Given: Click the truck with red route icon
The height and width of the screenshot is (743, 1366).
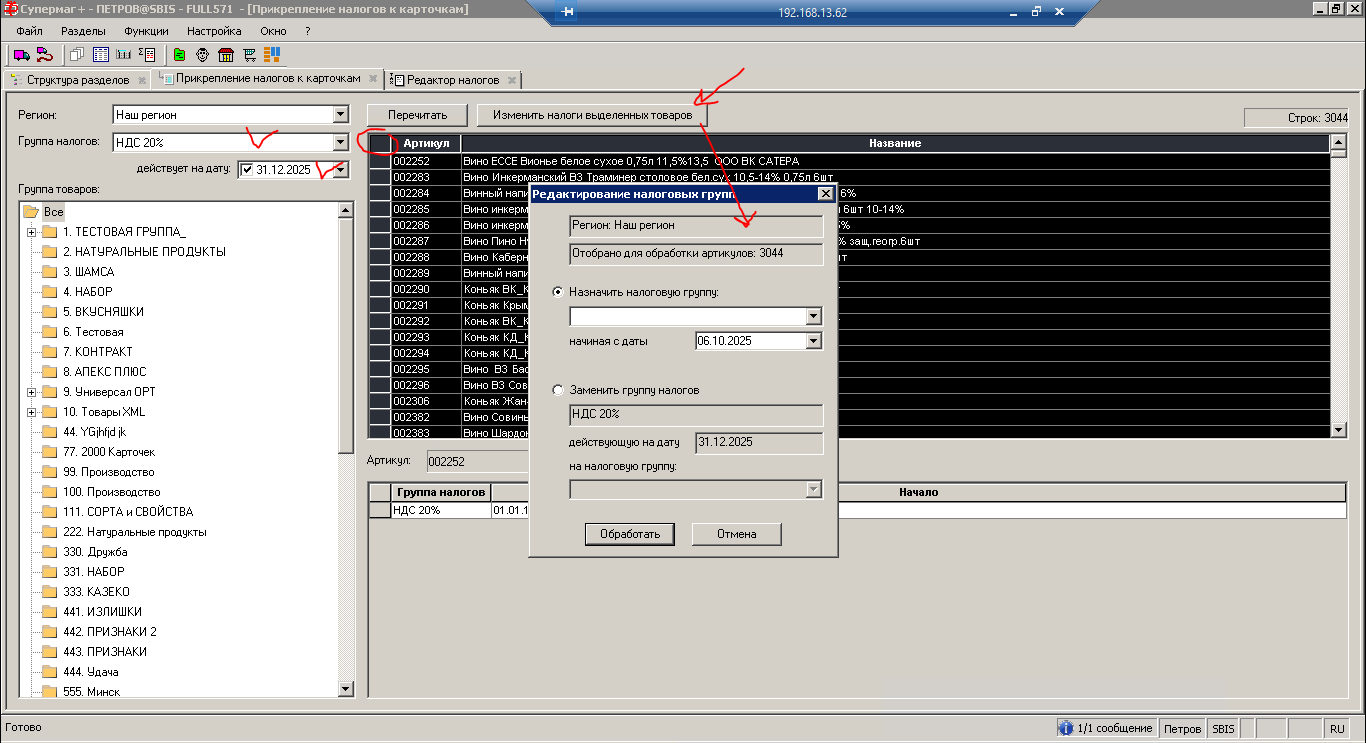Looking at the screenshot, I should coord(43,54).
